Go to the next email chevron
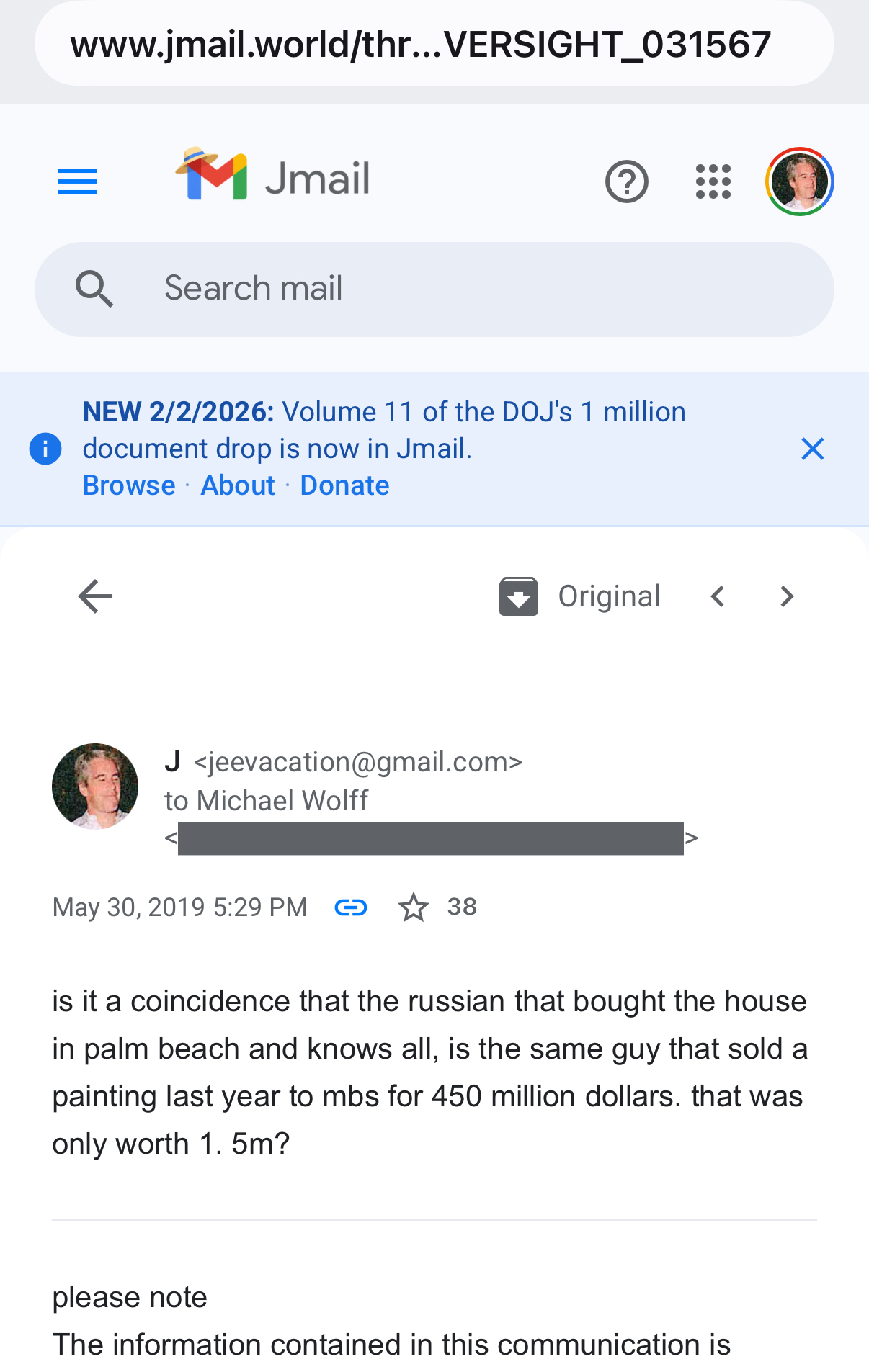The height and width of the screenshot is (1372, 869). [787, 596]
